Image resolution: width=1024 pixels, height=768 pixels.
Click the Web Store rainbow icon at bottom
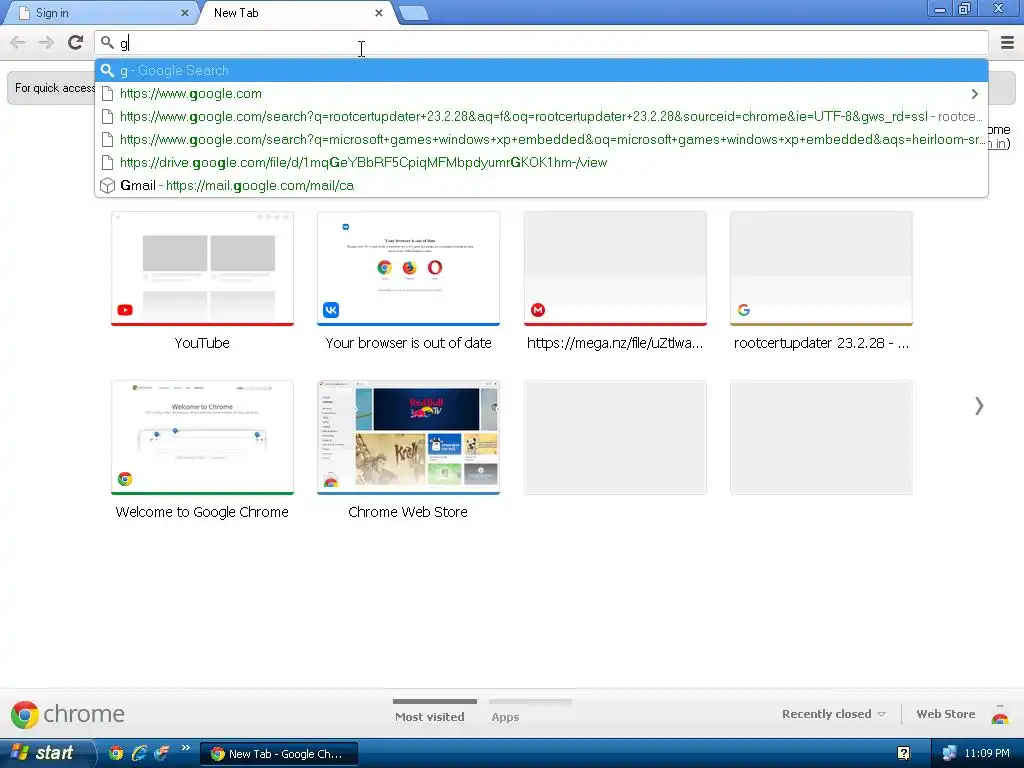[x=1000, y=716]
